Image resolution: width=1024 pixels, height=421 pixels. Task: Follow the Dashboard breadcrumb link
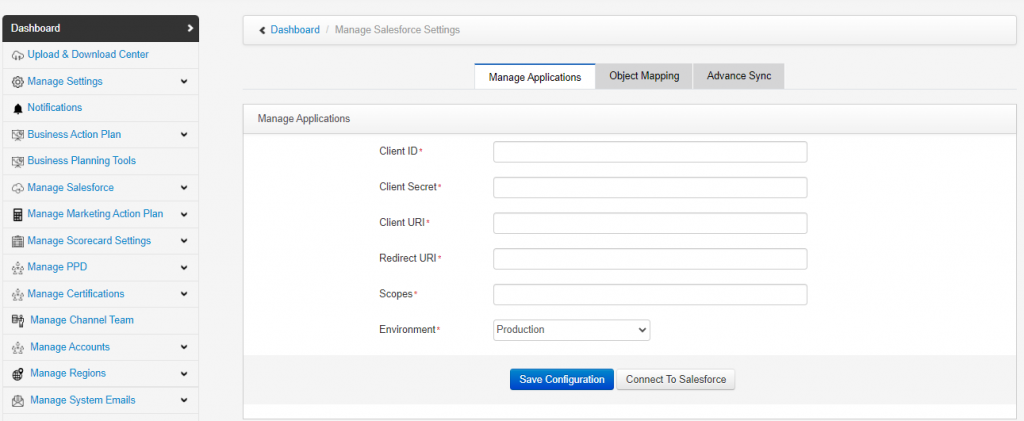[295, 29]
